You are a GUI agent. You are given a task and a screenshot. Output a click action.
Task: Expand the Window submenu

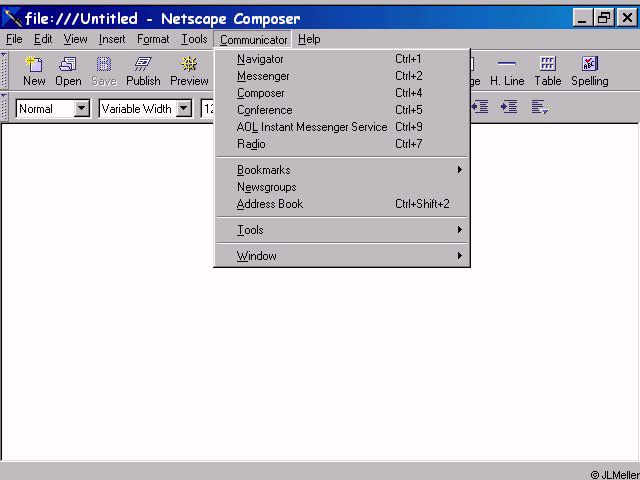342,256
